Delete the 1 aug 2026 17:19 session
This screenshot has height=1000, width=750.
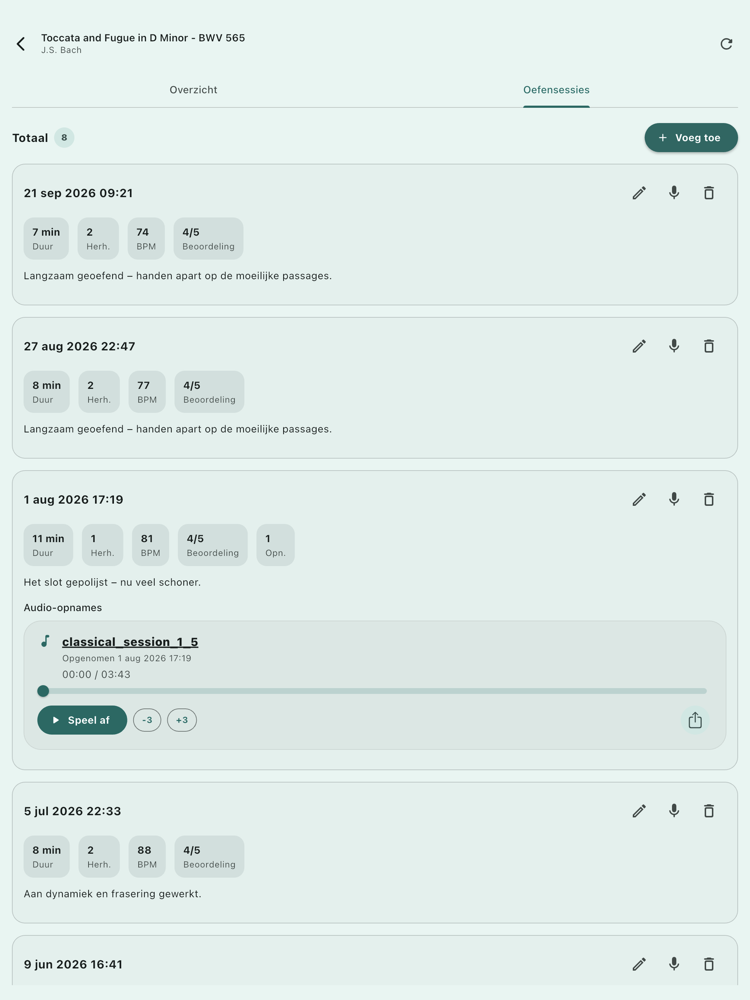[x=709, y=499]
